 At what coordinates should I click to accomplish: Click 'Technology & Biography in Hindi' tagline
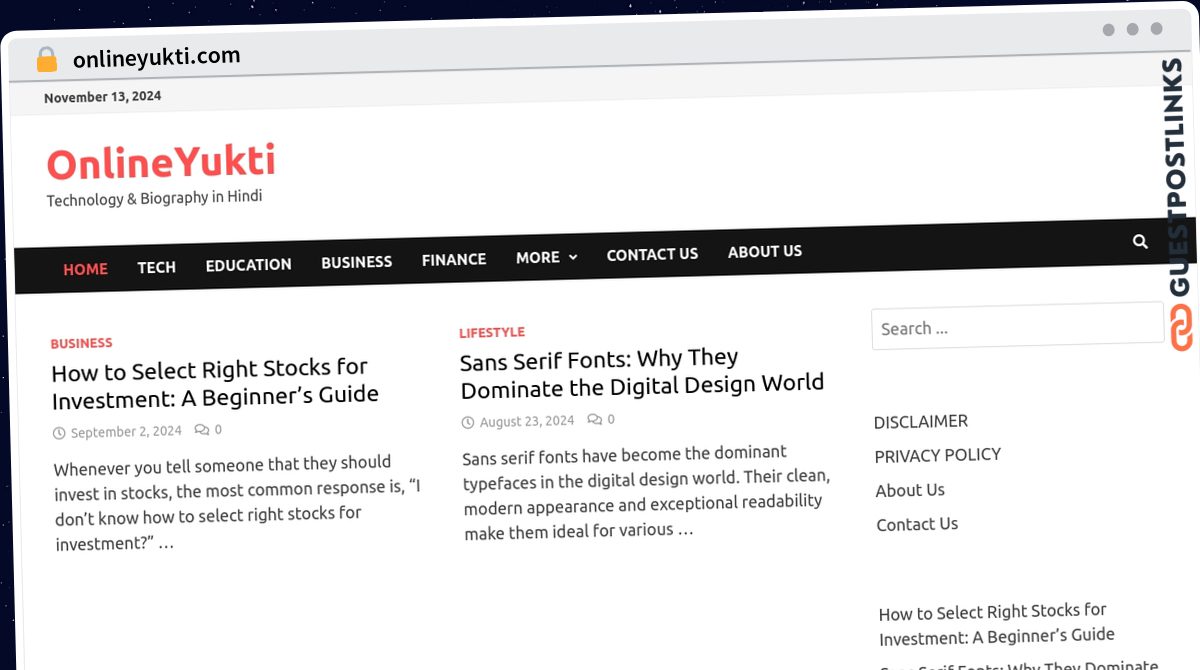pyautogui.click(x=154, y=198)
